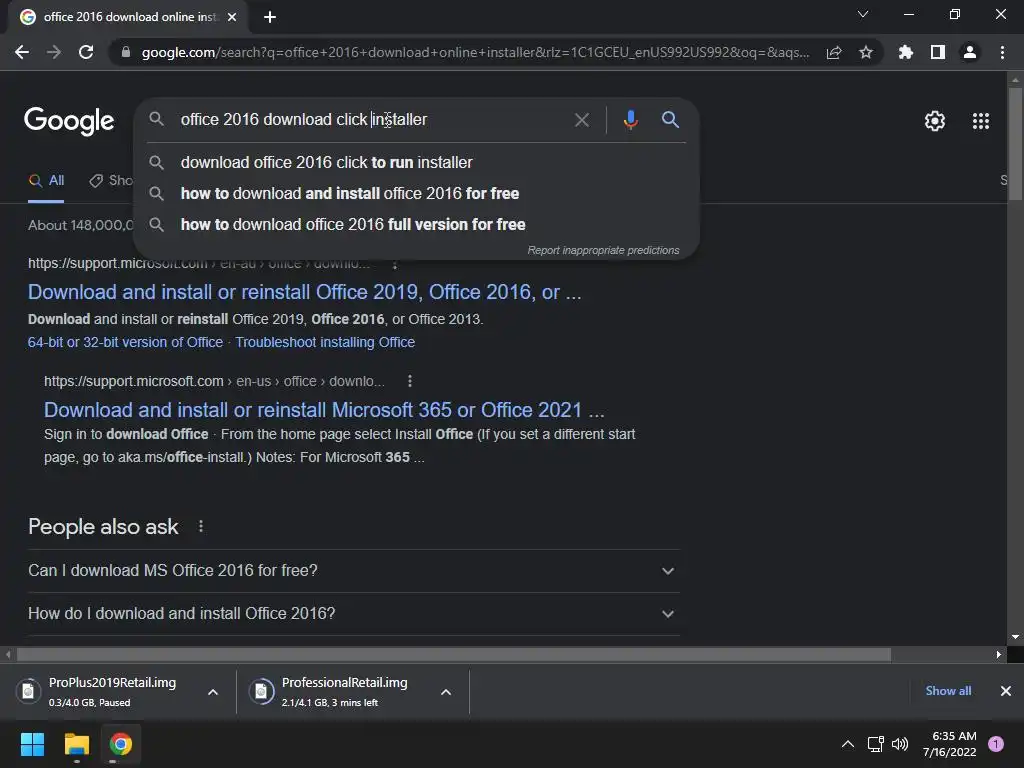Open the Windows Start menu

click(x=32, y=744)
